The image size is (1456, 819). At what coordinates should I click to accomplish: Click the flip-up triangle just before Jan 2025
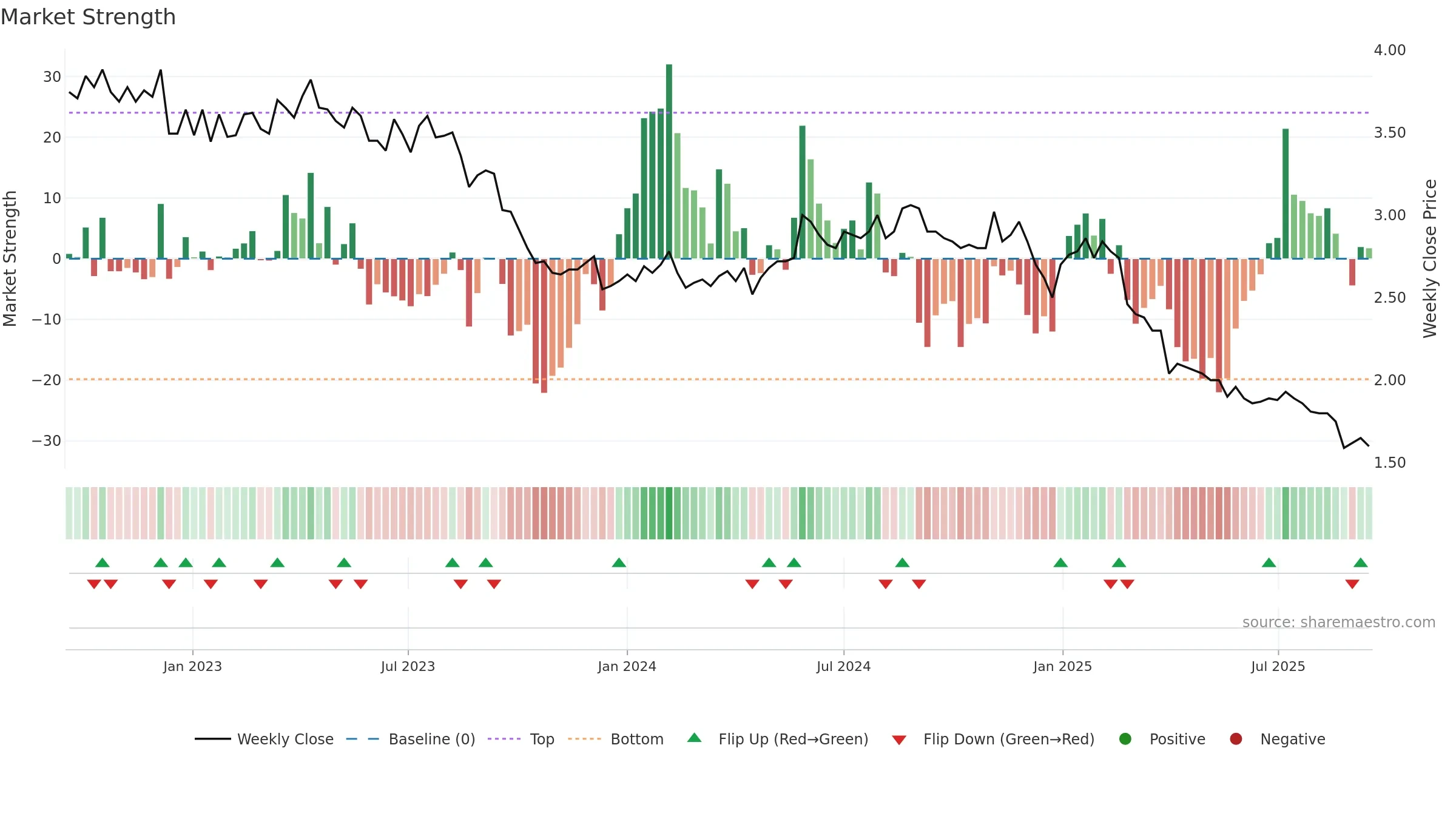tap(1060, 562)
